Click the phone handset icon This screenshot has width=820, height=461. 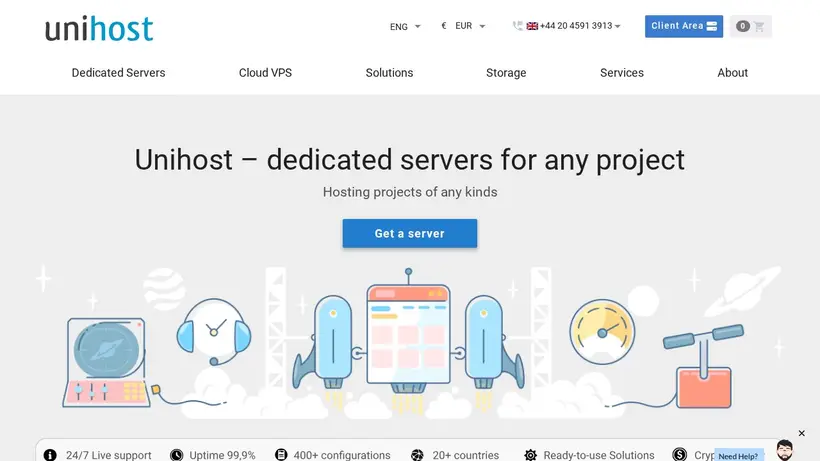coord(518,26)
